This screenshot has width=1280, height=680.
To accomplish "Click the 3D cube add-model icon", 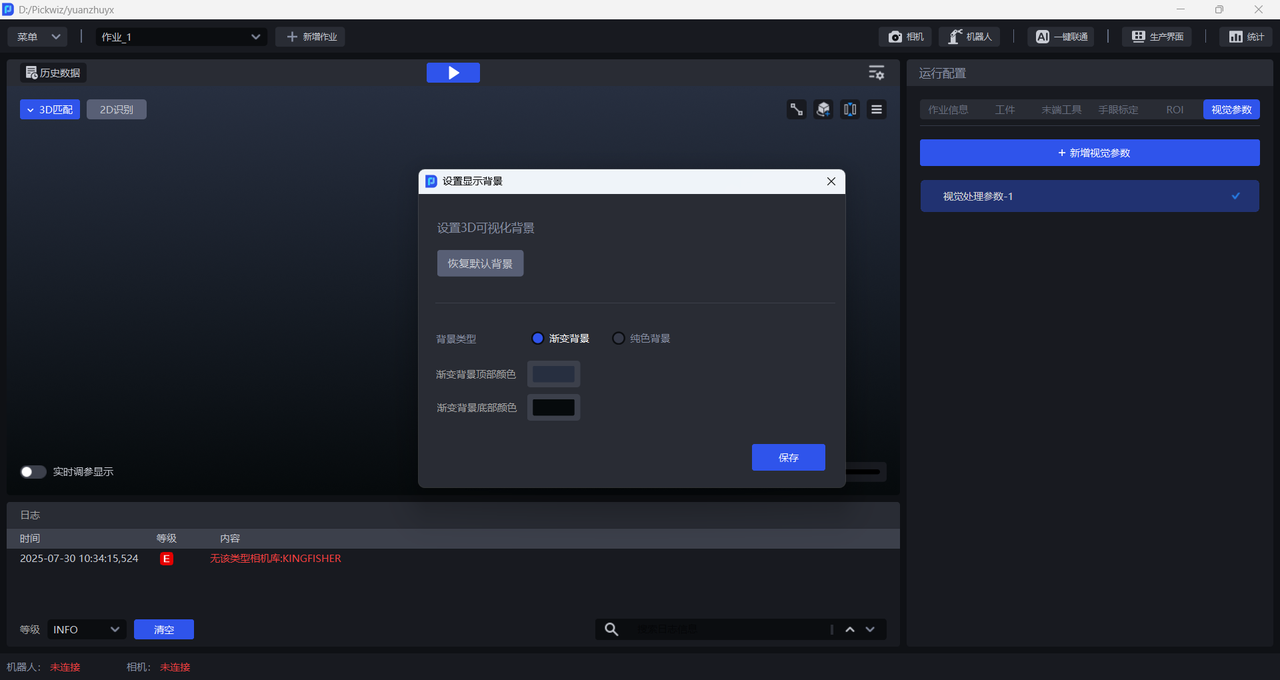I will pos(823,110).
